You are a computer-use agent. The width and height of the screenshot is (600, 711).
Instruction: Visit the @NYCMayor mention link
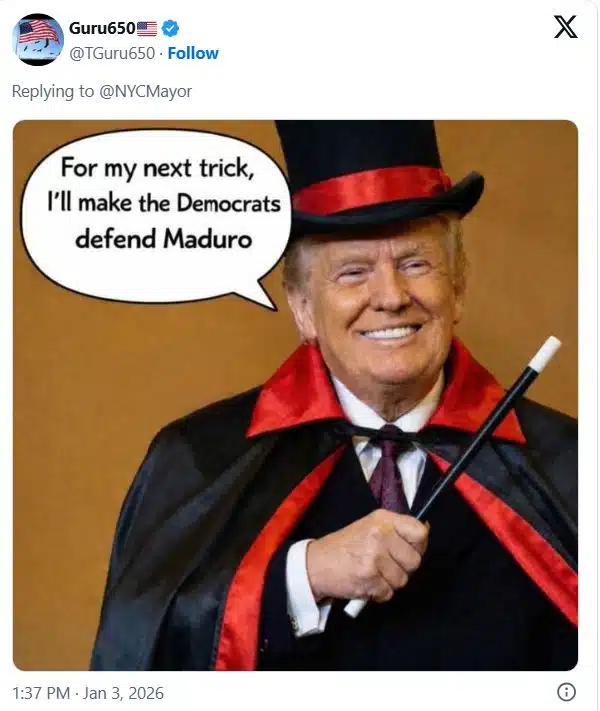click(150, 91)
